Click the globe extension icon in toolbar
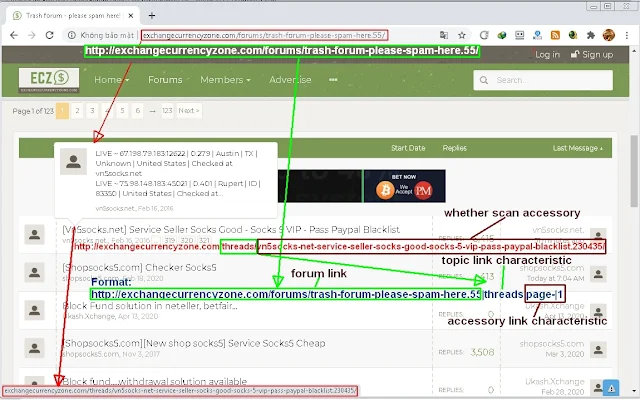The height and width of the screenshot is (400, 640). [502, 35]
